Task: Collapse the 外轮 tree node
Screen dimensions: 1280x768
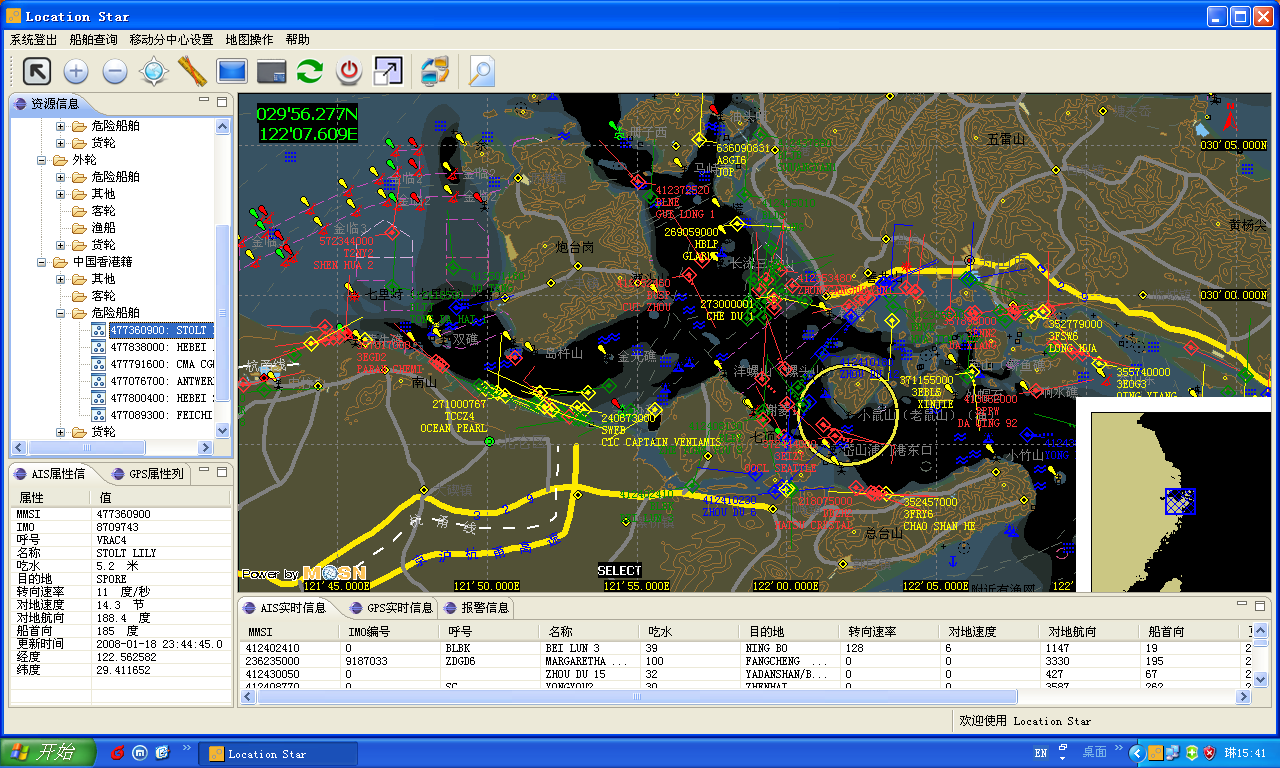Action: [x=43, y=160]
